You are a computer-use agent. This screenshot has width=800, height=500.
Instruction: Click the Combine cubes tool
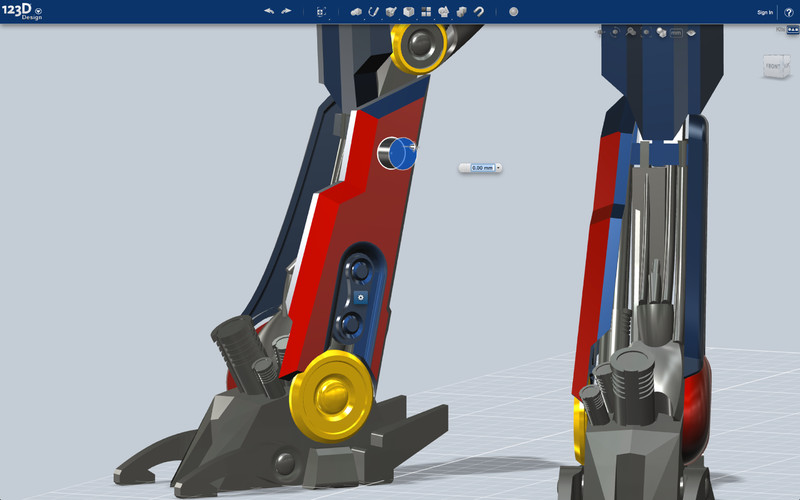(461, 12)
